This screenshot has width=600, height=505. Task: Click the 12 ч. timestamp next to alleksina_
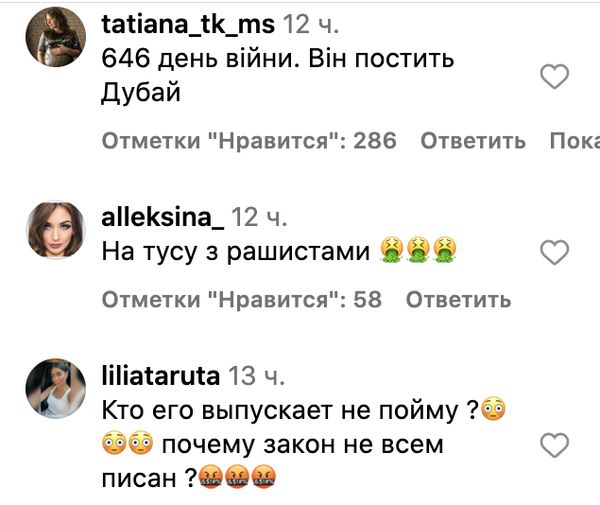tap(259, 217)
